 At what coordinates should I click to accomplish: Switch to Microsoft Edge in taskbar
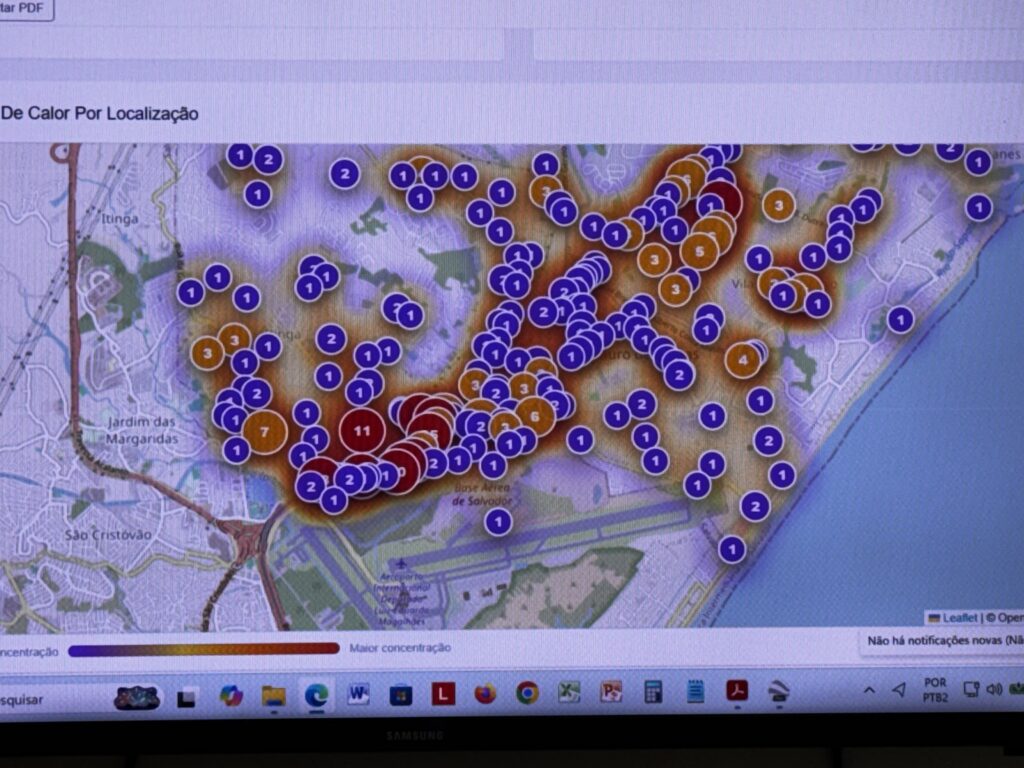(x=317, y=695)
